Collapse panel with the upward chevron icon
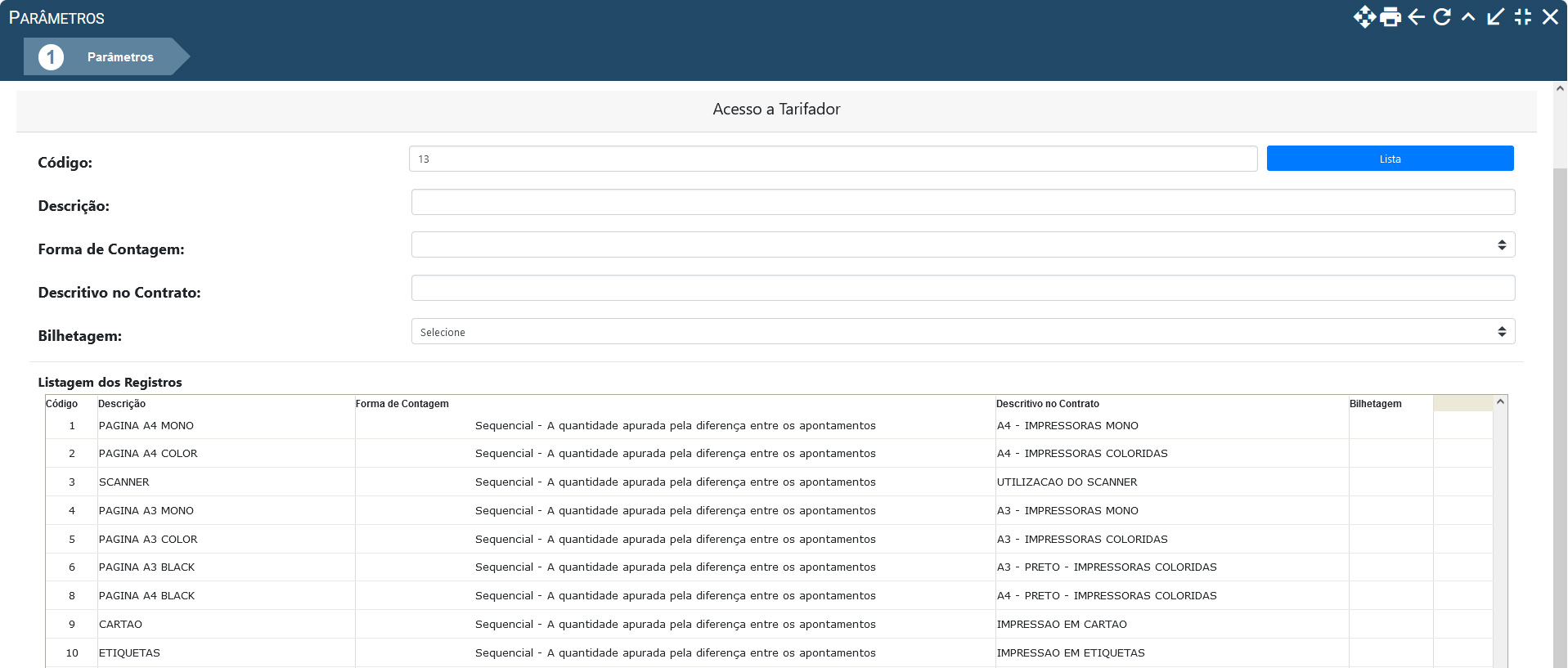This screenshot has height=668, width=1568. click(x=1468, y=17)
